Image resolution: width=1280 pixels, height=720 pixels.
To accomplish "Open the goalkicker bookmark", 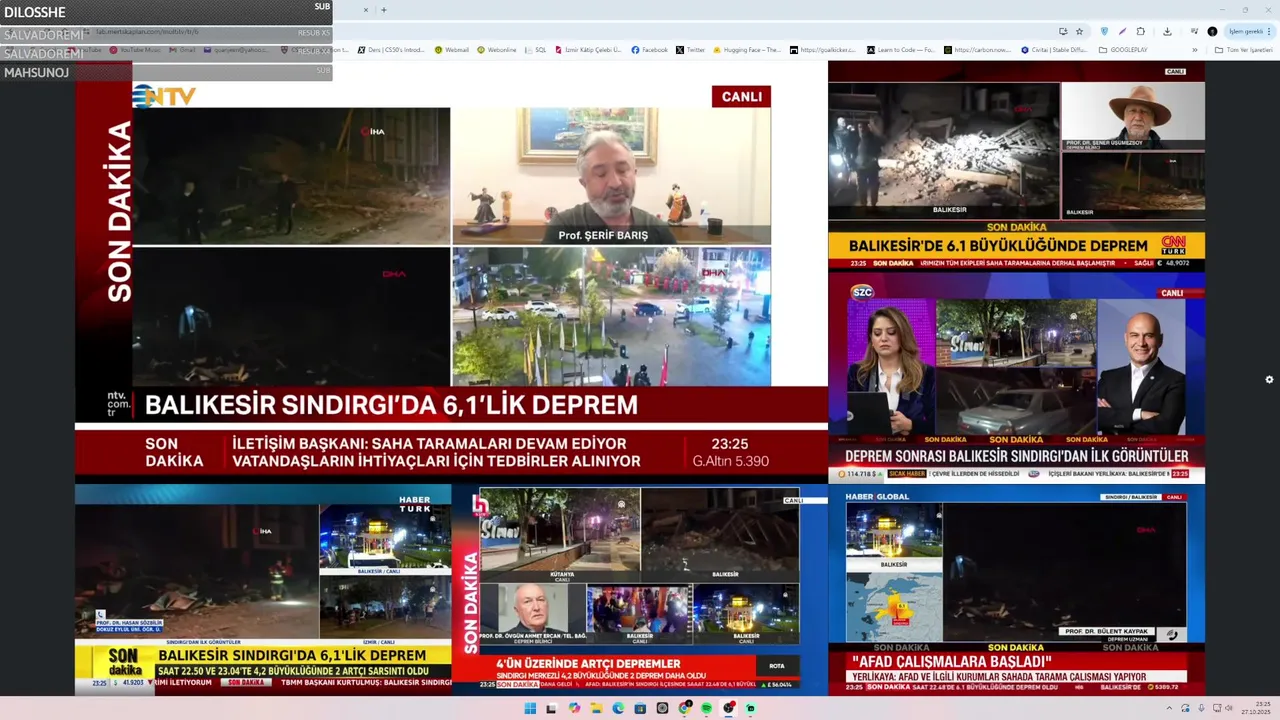I will coord(824,50).
